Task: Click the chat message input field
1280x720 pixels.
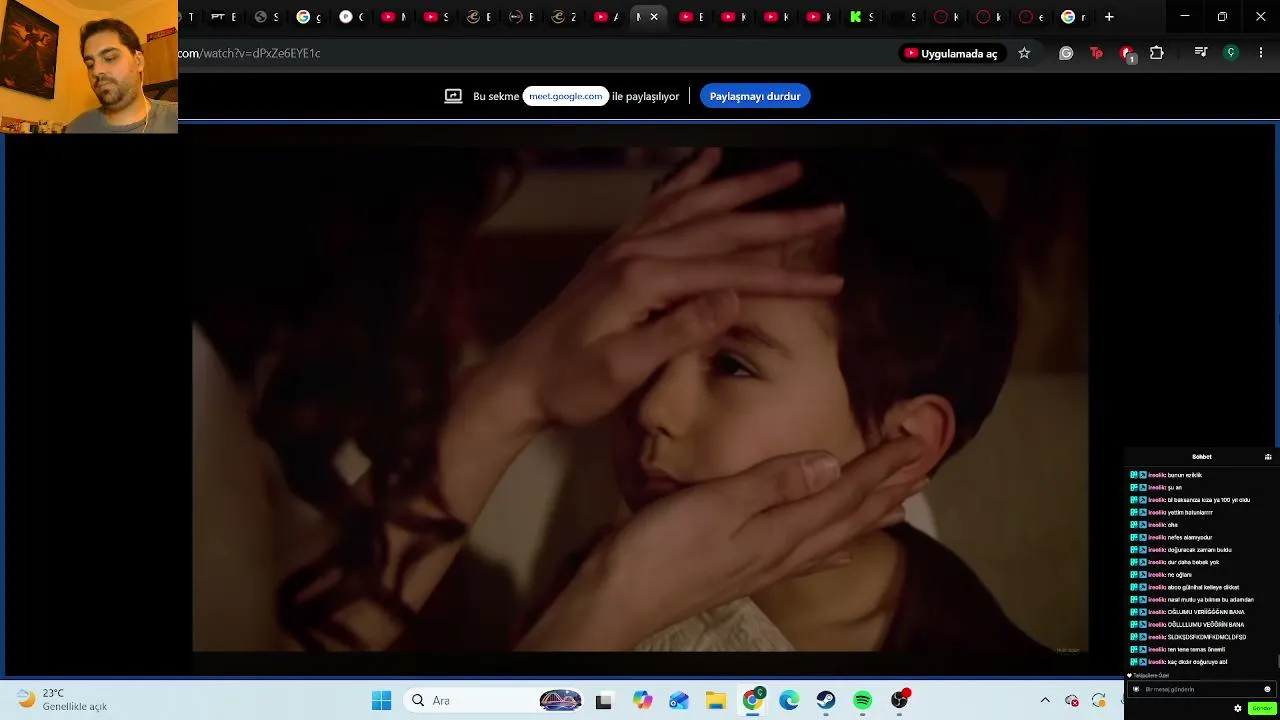Action: point(1201,689)
